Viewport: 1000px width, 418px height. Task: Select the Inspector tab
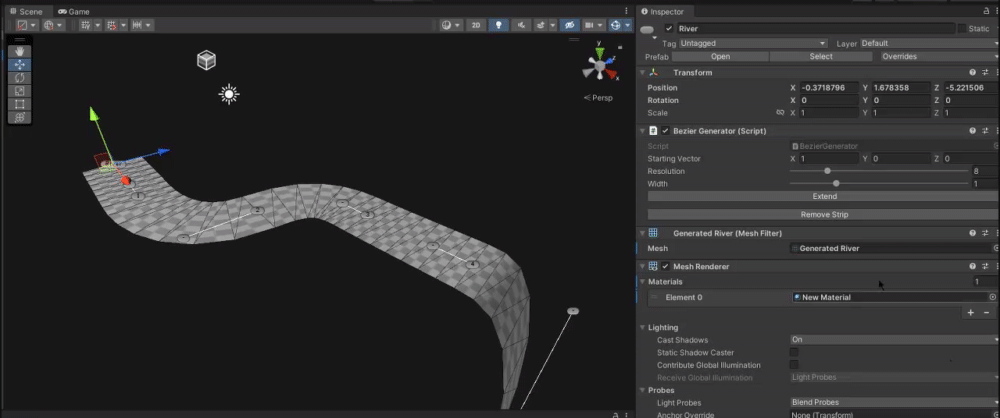tap(666, 11)
